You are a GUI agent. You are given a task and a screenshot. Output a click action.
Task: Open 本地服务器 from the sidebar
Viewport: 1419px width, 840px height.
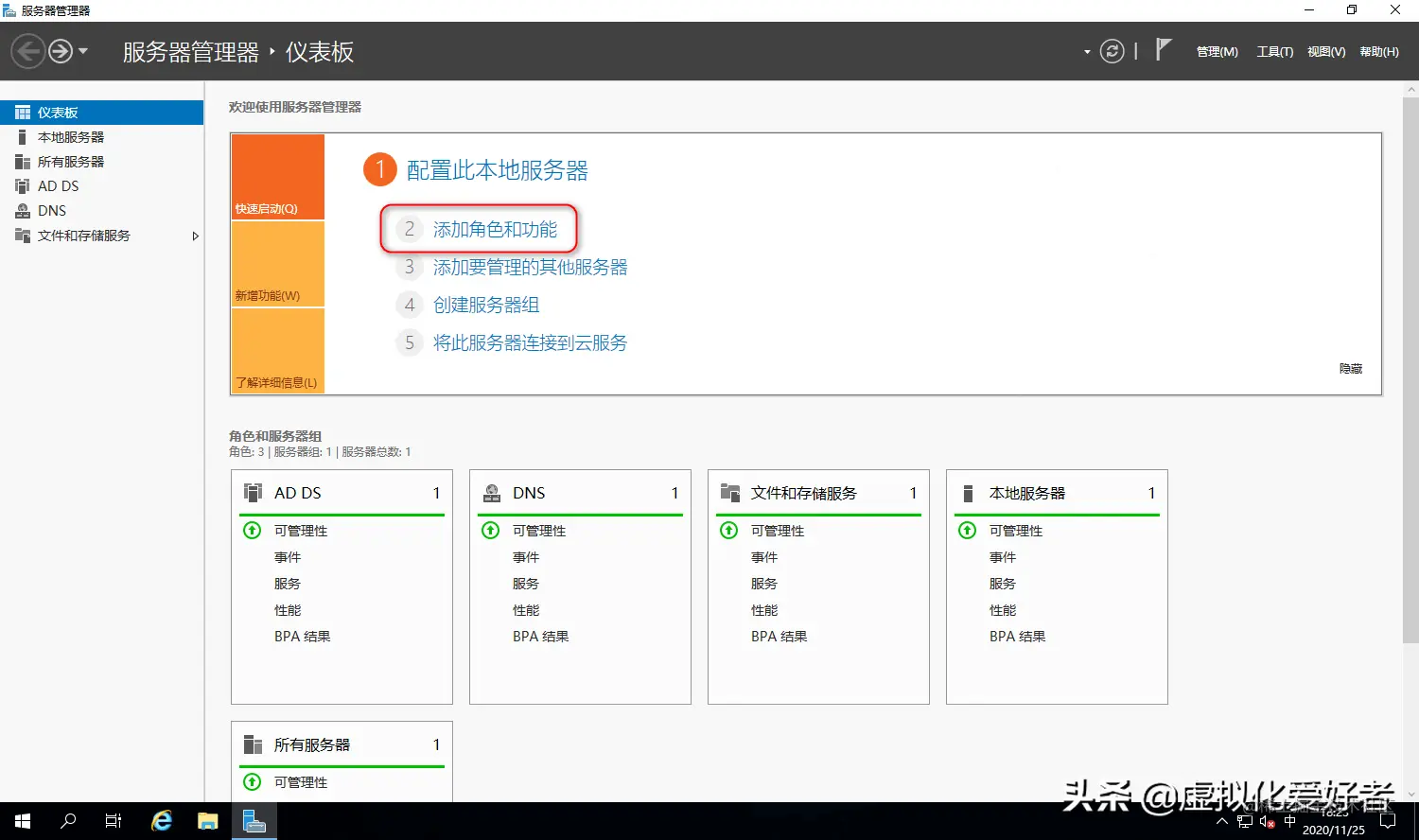point(71,136)
